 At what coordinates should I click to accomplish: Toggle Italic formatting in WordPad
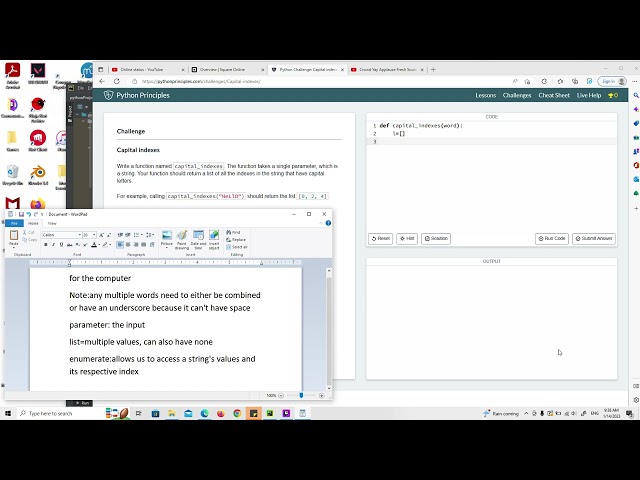(x=53, y=244)
